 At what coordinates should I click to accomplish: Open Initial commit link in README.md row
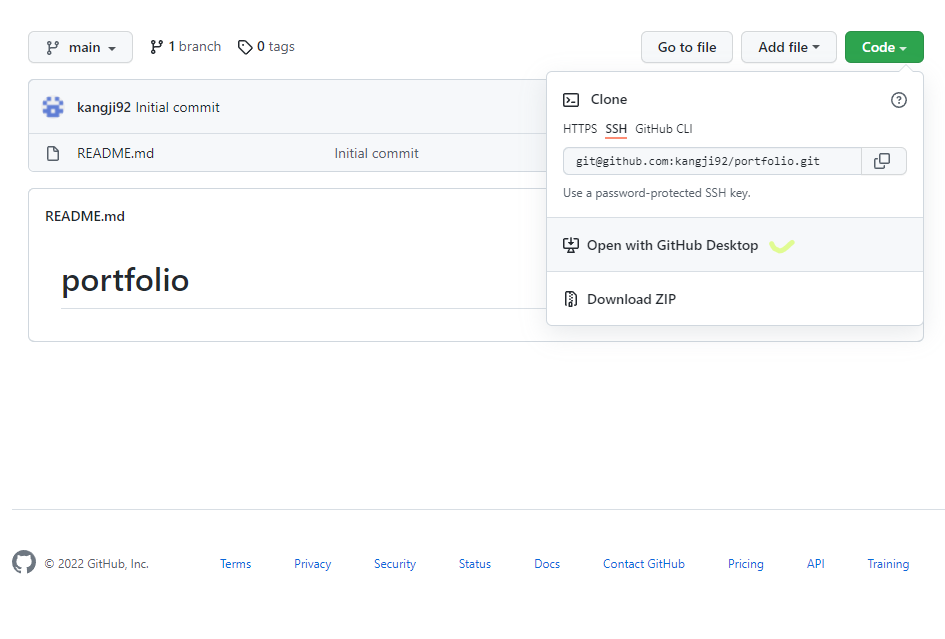click(376, 153)
